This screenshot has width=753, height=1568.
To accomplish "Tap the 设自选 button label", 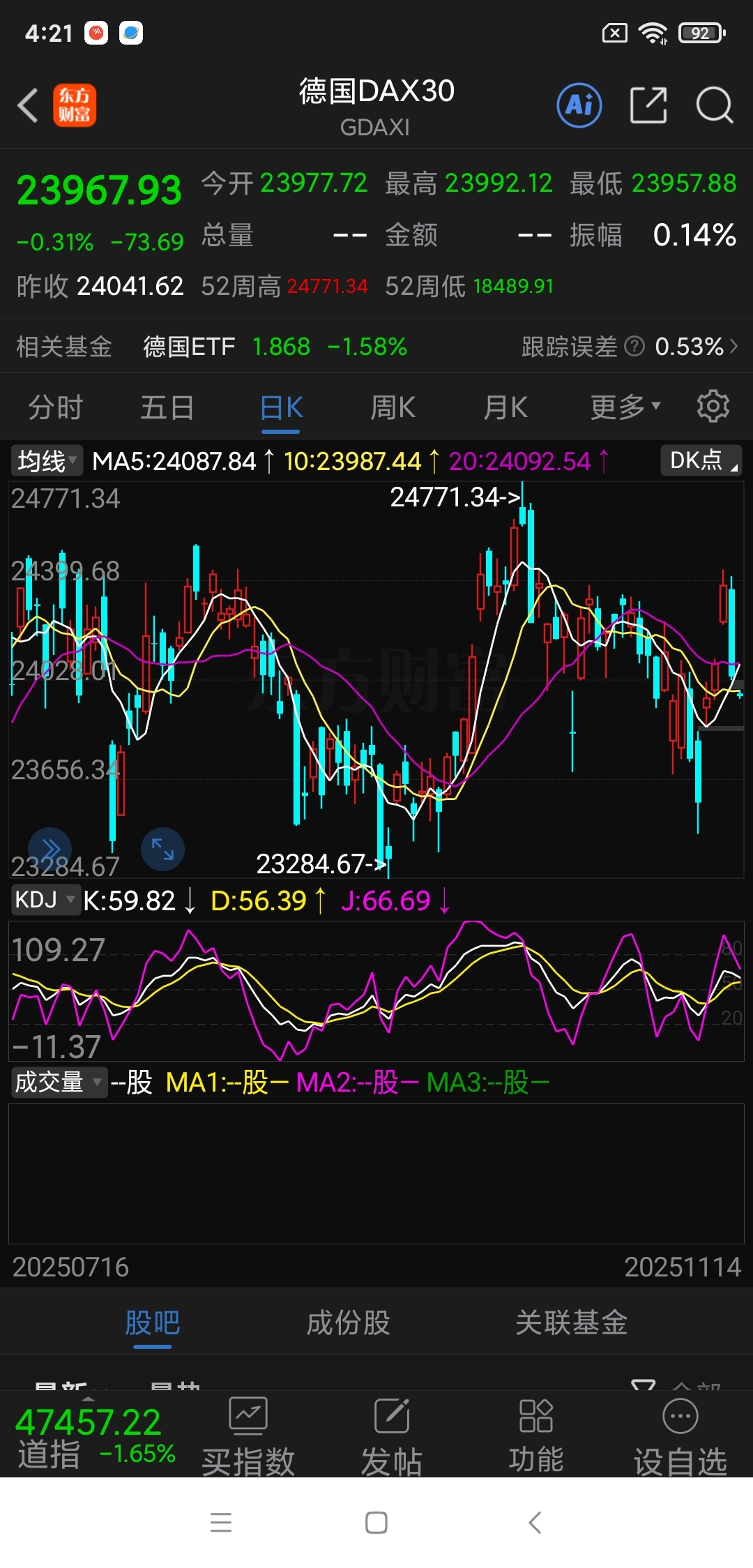I will click(680, 1461).
